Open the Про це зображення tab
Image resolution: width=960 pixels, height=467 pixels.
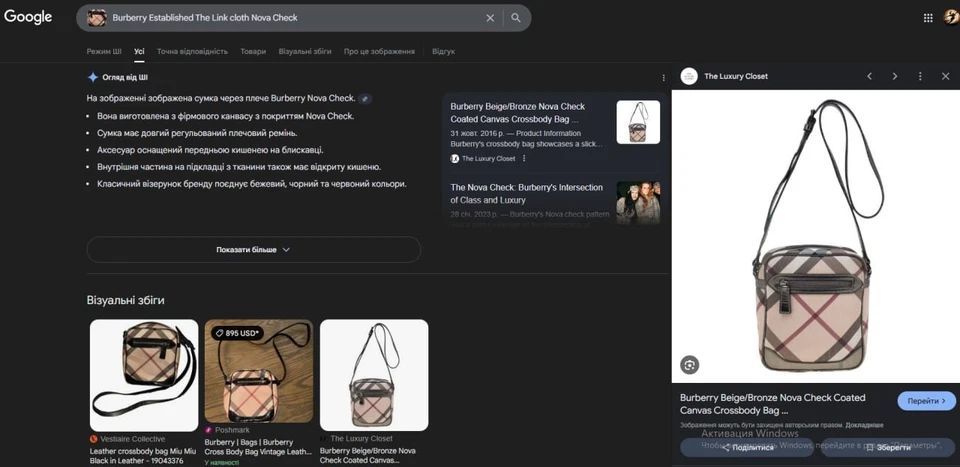(x=379, y=51)
